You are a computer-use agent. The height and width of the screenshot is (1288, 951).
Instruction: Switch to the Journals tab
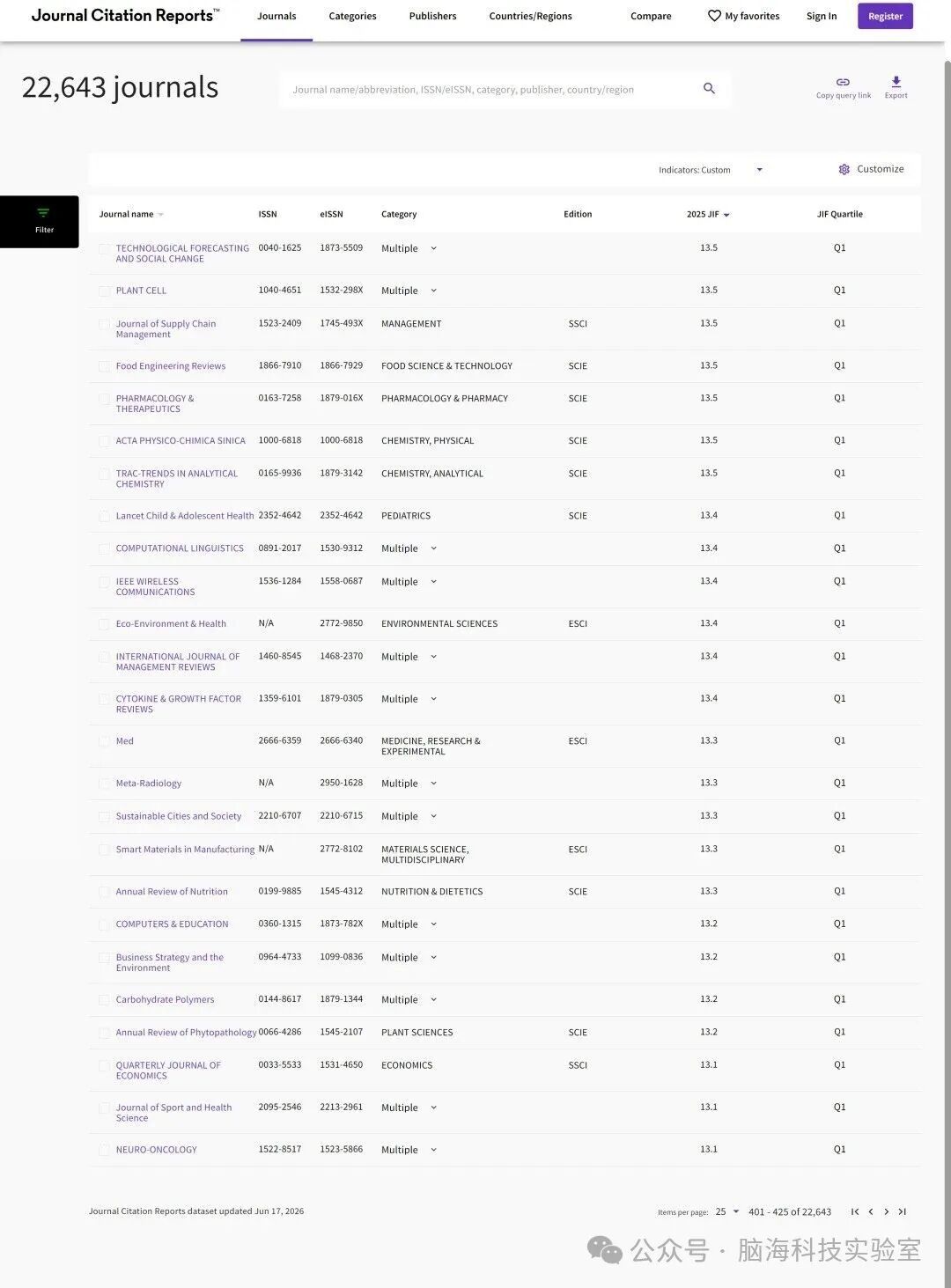[x=276, y=16]
